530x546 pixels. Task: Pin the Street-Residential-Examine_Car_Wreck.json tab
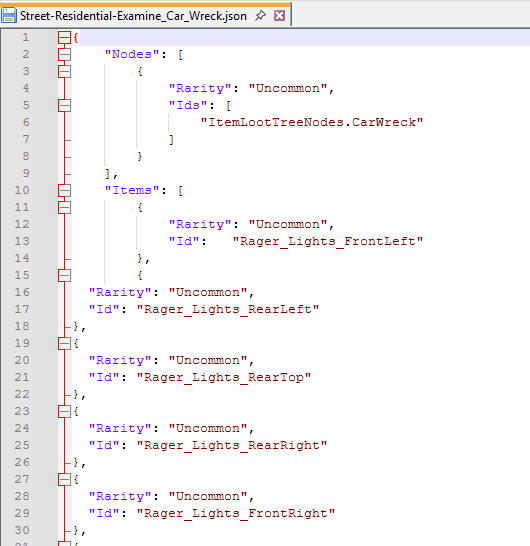(260, 16)
